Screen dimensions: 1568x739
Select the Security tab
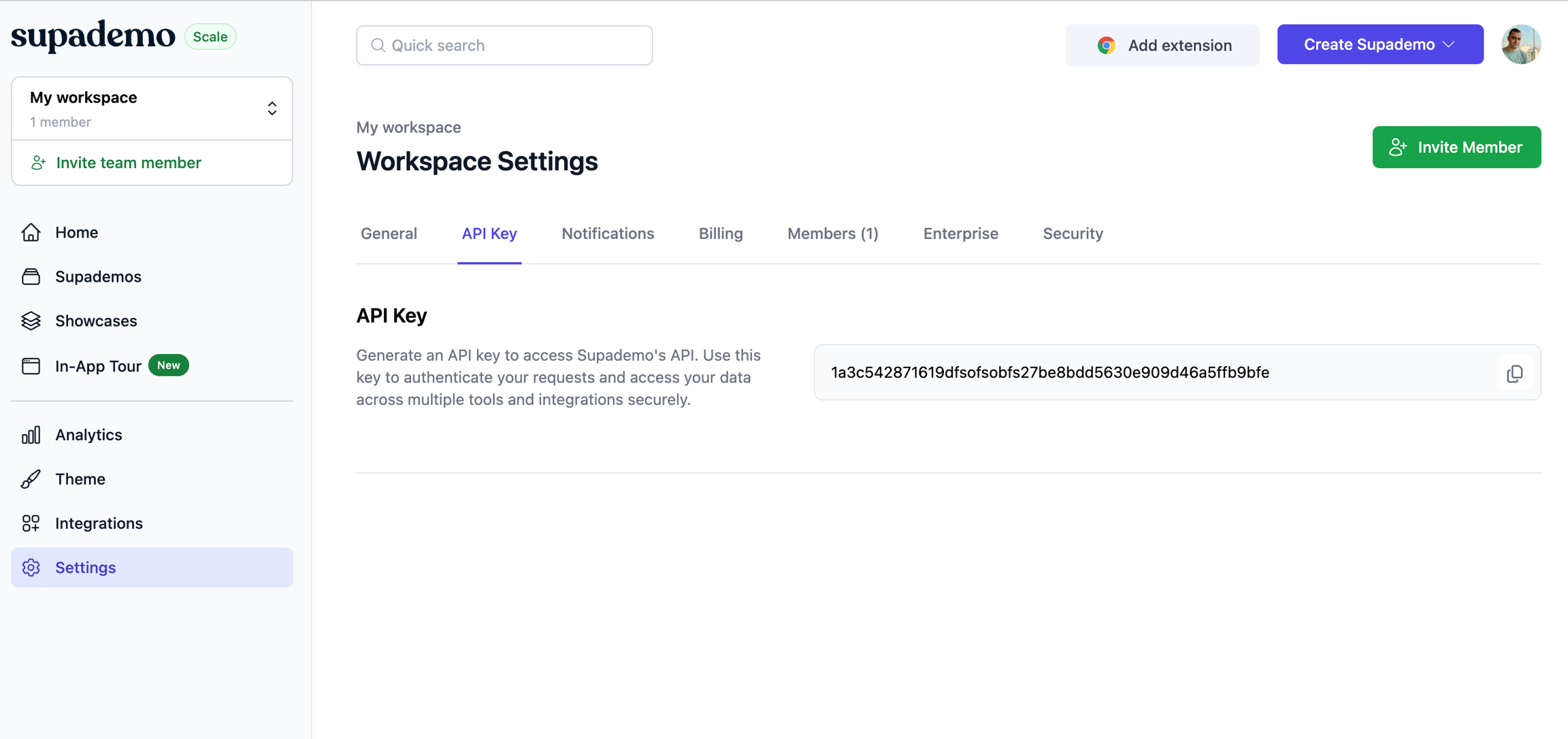[1073, 234]
